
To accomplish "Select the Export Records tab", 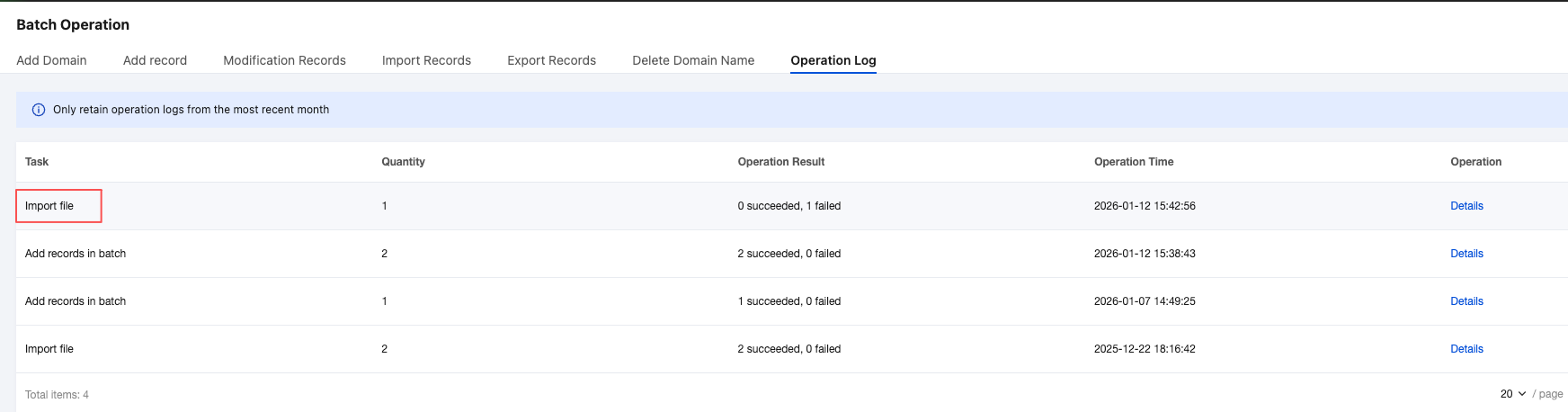I will click(551, 60).
